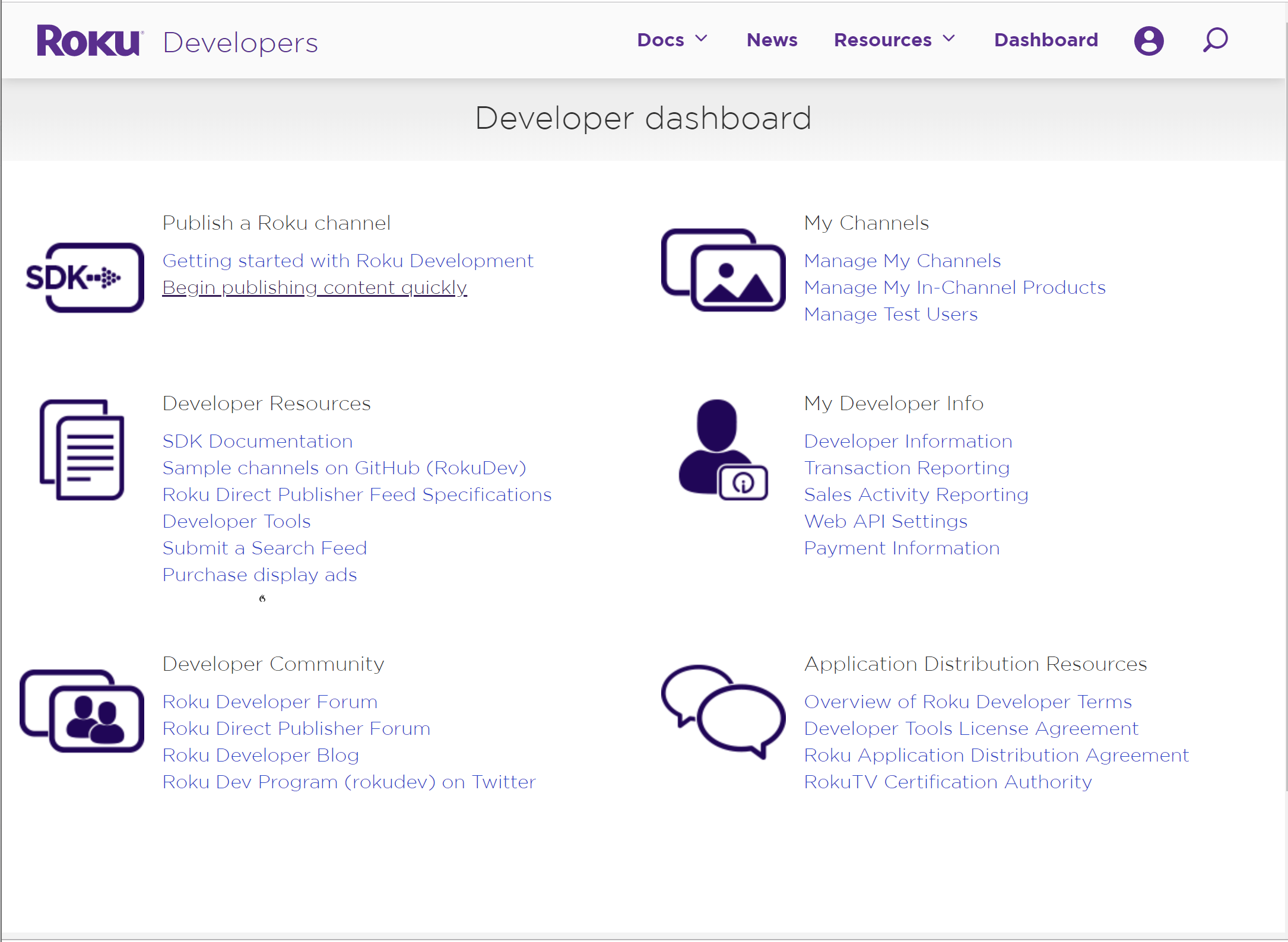Image resolution: width=1288 pixels, height=942 pixels.
Task: Visit the Roku Developer Forum
Action: 270,702
